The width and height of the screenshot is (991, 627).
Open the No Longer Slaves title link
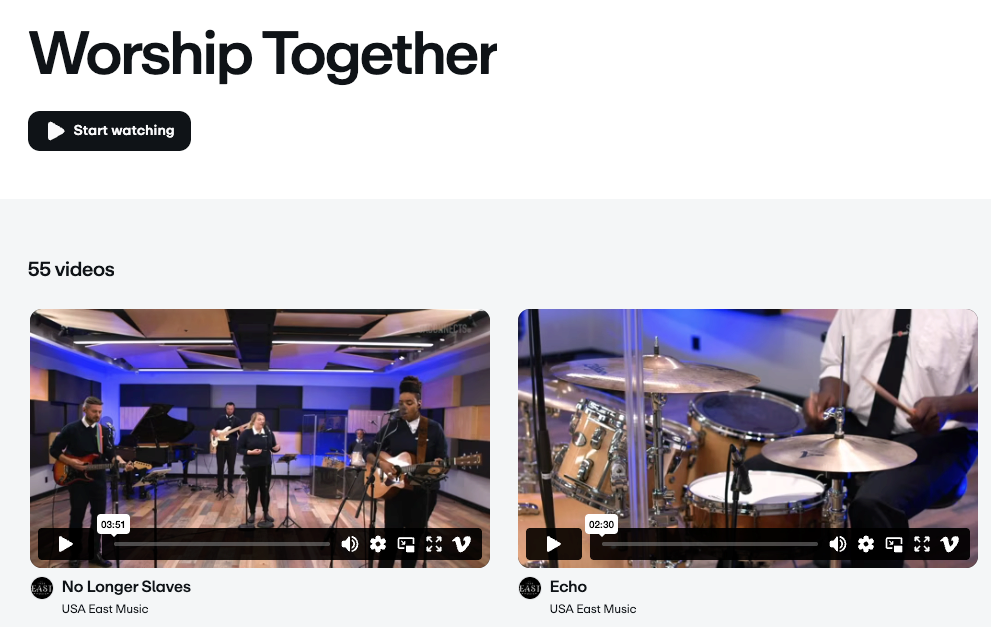(126, 587)
